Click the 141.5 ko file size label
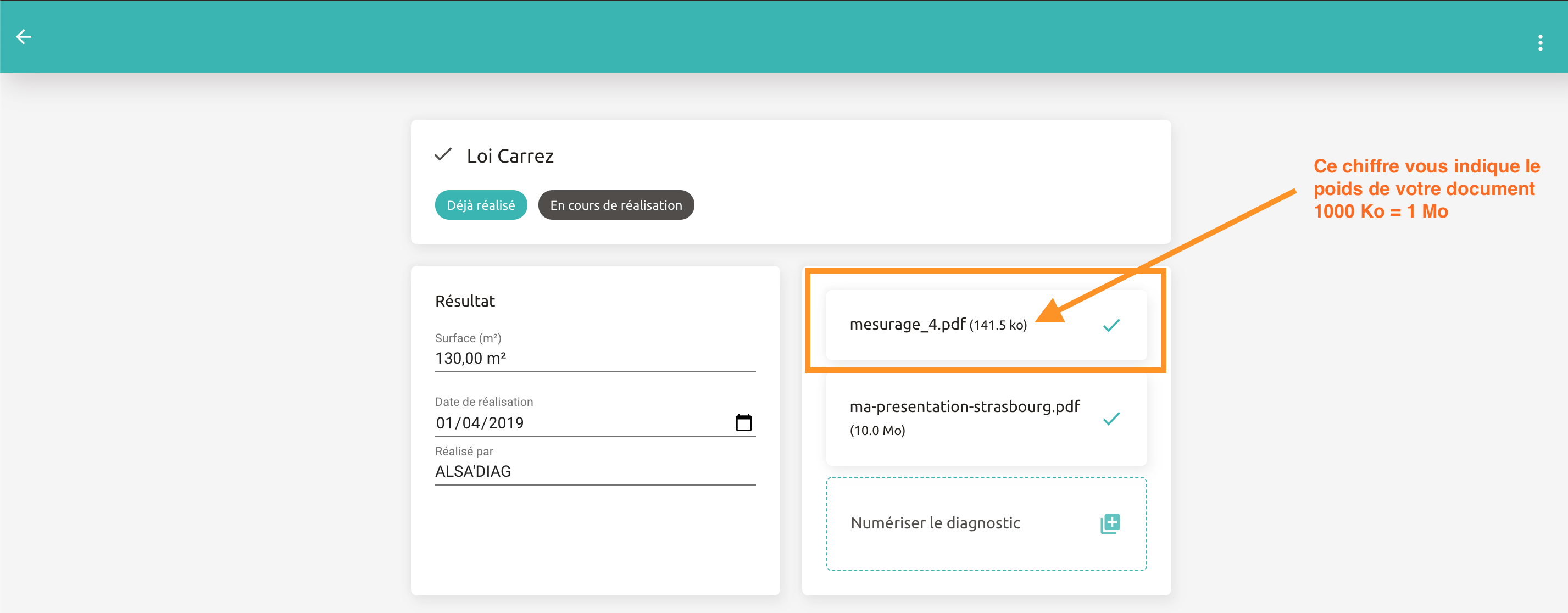Image resolution: width=1568 pixels, height=613 pixels. [x=998, y=326]
